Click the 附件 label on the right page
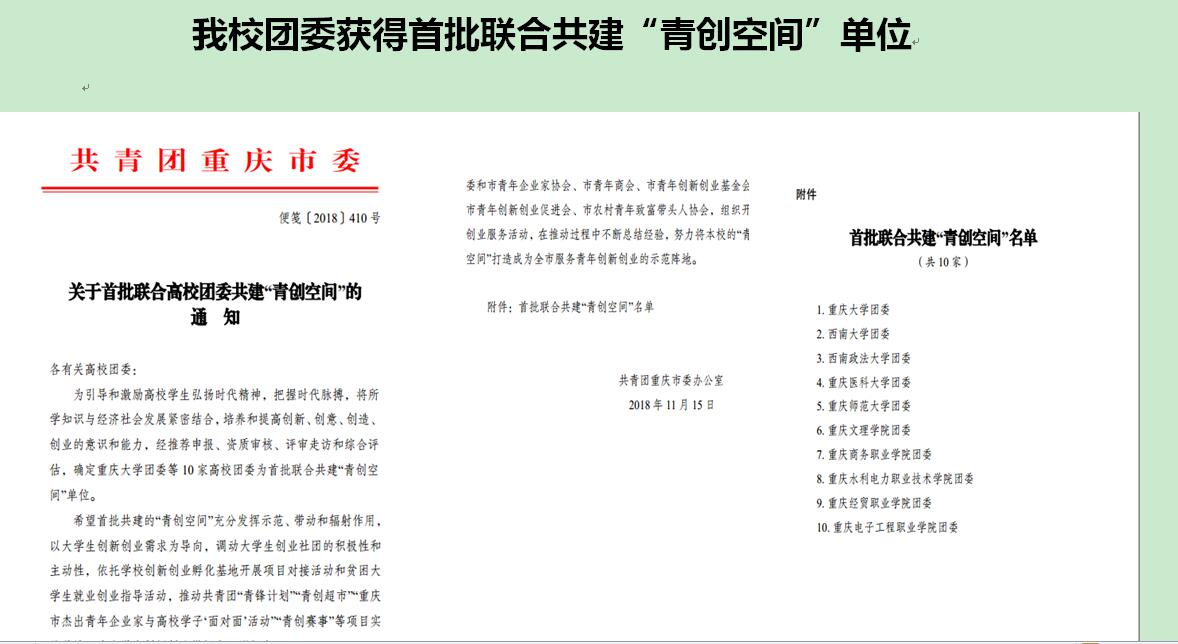Viewport: 1178px width, 644px height. tap(806, 195)
